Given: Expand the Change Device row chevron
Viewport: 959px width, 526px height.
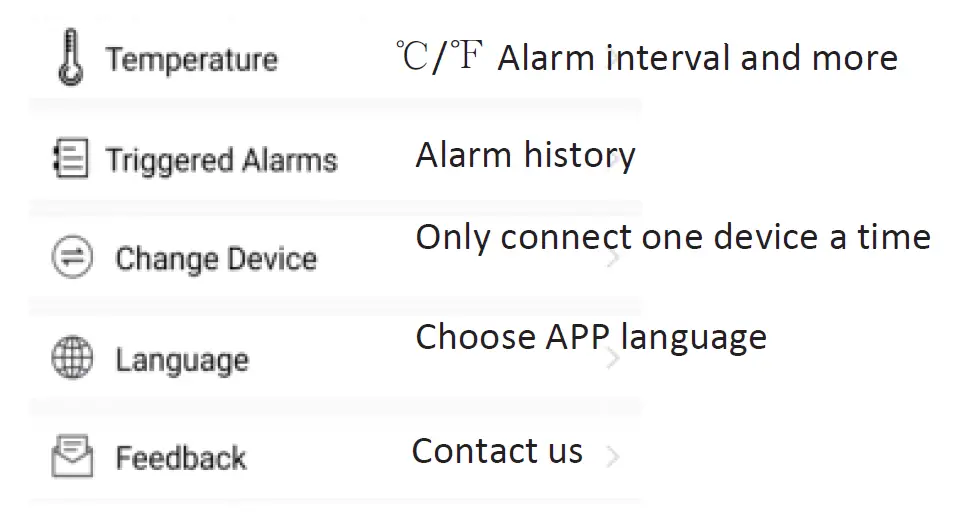Looking at the screenshot, I should coord(613,259).
